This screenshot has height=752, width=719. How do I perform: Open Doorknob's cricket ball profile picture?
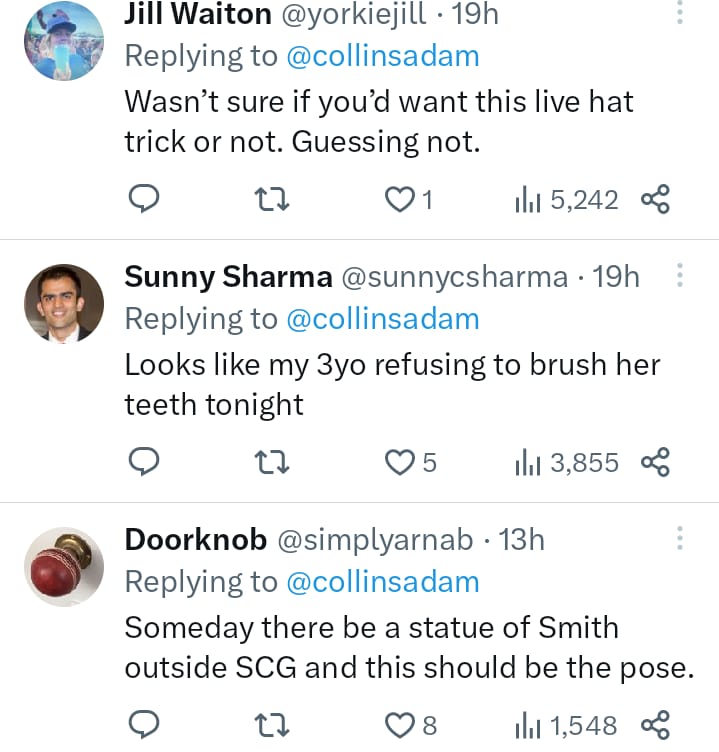(63, 566)
